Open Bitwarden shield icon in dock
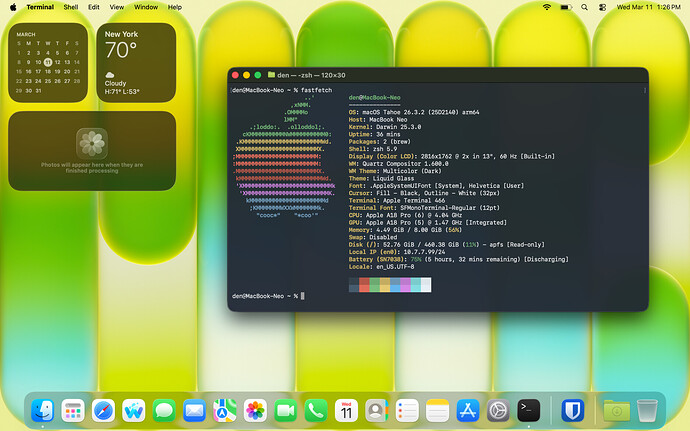The height and width of the screenshot is (431, 690). pyautogui.click(x=573, y=410)
